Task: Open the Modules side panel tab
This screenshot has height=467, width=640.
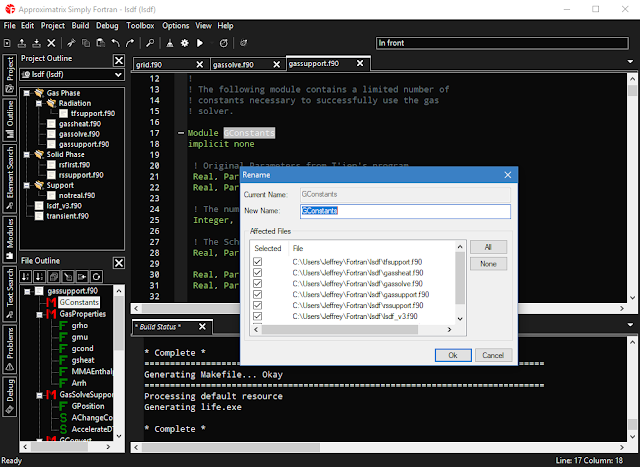Action: point(9,239)
